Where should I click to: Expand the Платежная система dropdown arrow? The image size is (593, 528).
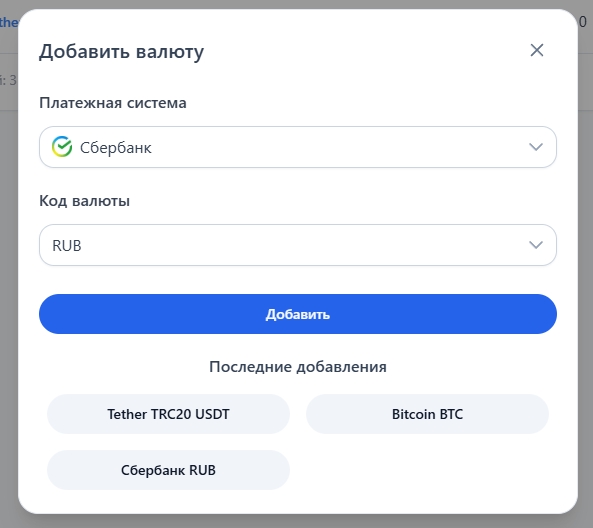[x=536, y=147]
